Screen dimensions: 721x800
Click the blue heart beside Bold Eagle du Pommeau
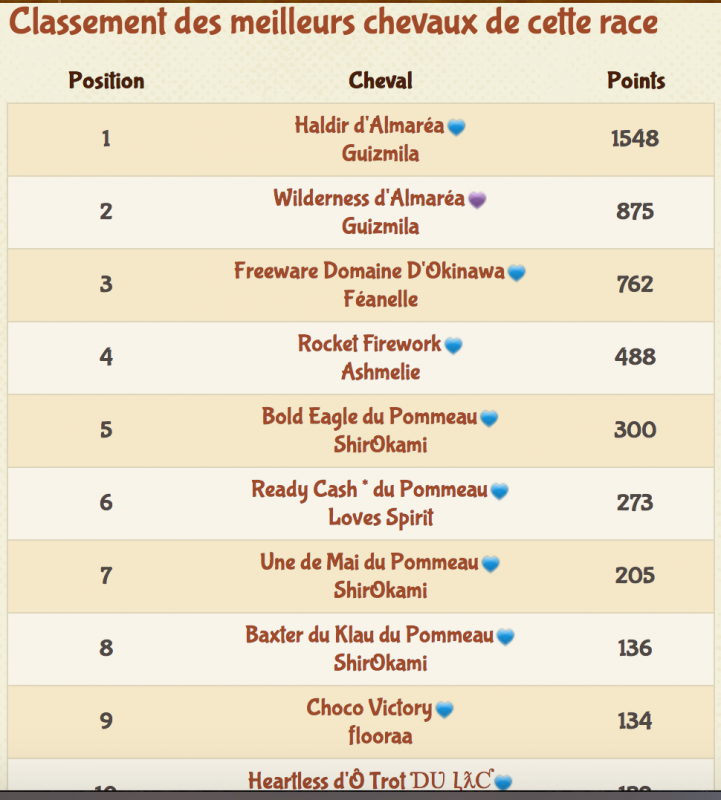(489, 418)
